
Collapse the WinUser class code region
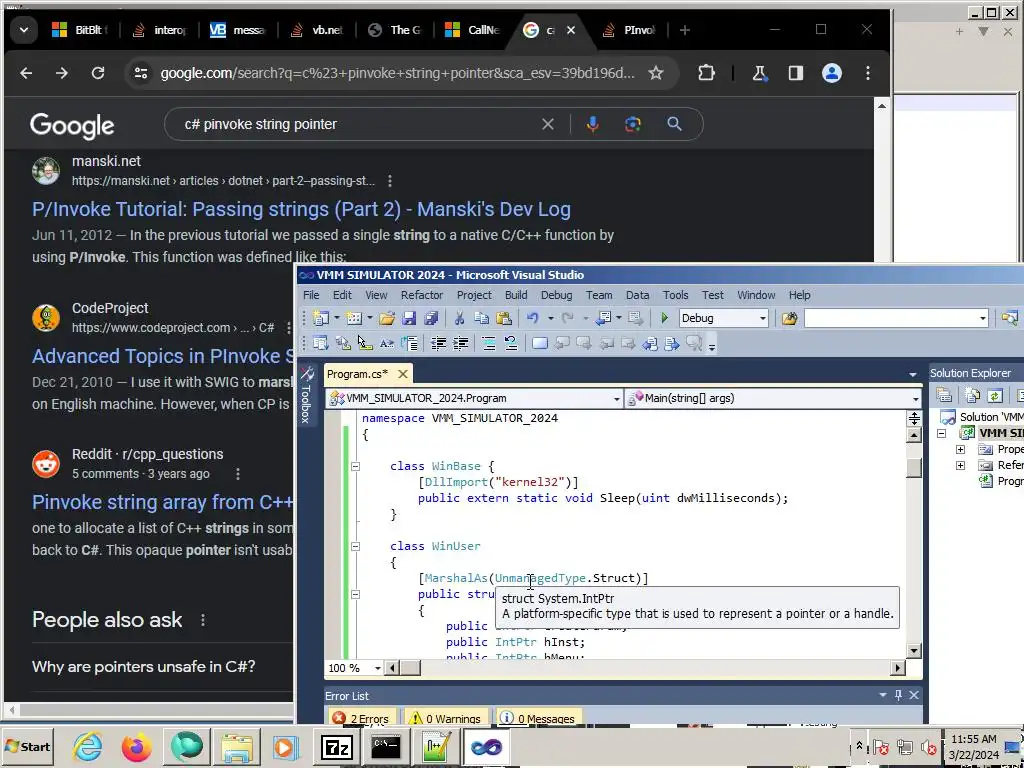coord(355,546)
